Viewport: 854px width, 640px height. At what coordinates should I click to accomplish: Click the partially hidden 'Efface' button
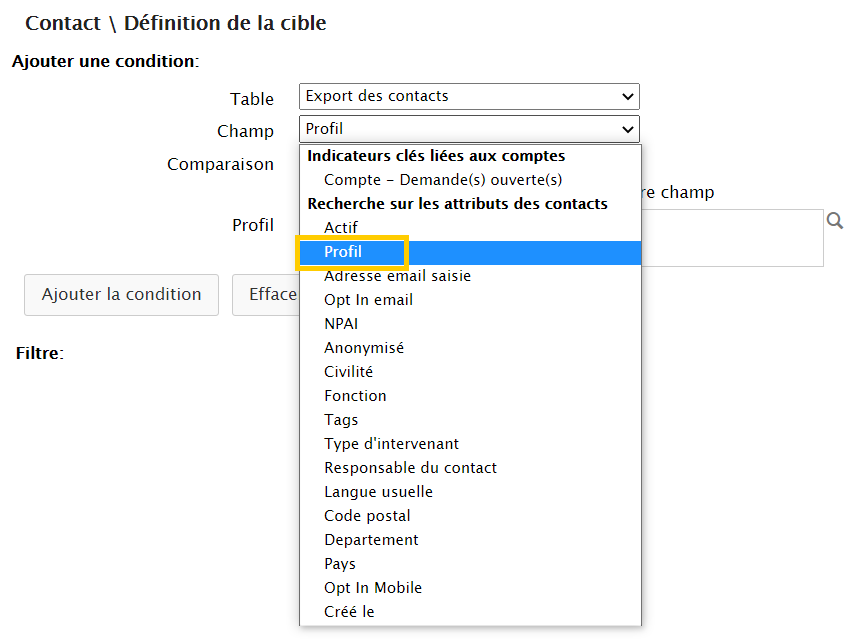[266, 295]
